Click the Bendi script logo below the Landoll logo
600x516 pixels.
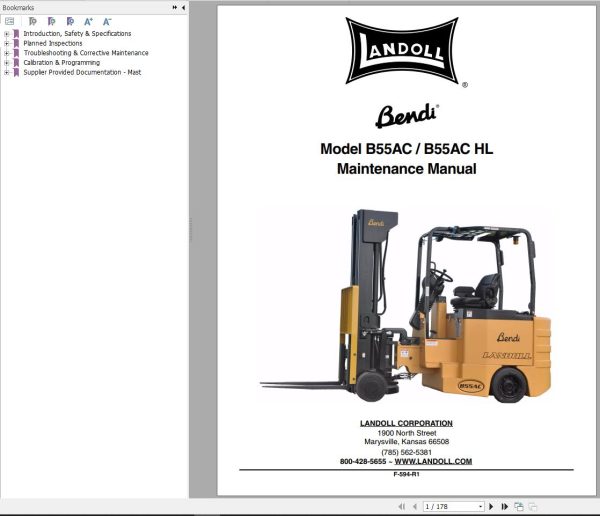pos(407,116)
